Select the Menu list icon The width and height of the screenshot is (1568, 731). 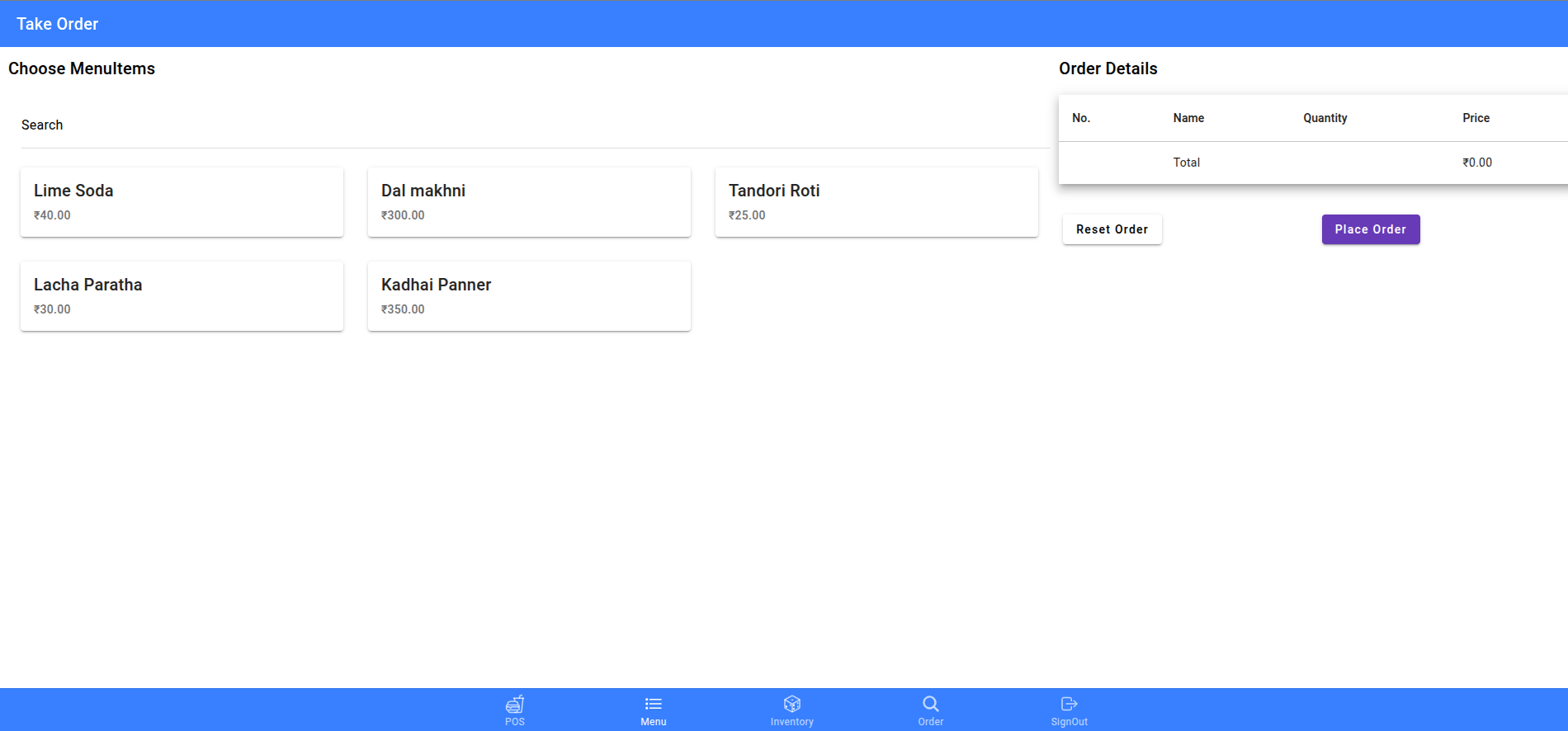tap(653, 704)
